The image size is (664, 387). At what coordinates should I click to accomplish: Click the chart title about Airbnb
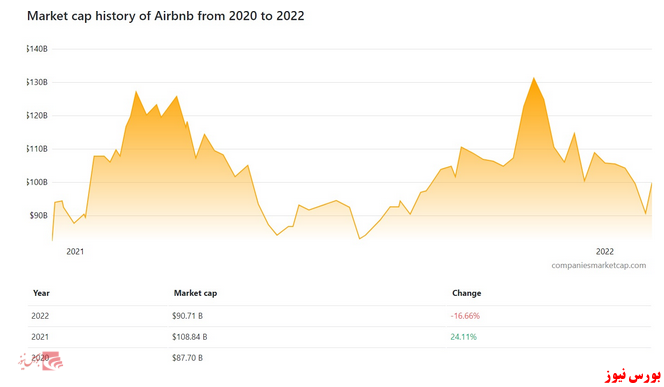coord(166,16)
